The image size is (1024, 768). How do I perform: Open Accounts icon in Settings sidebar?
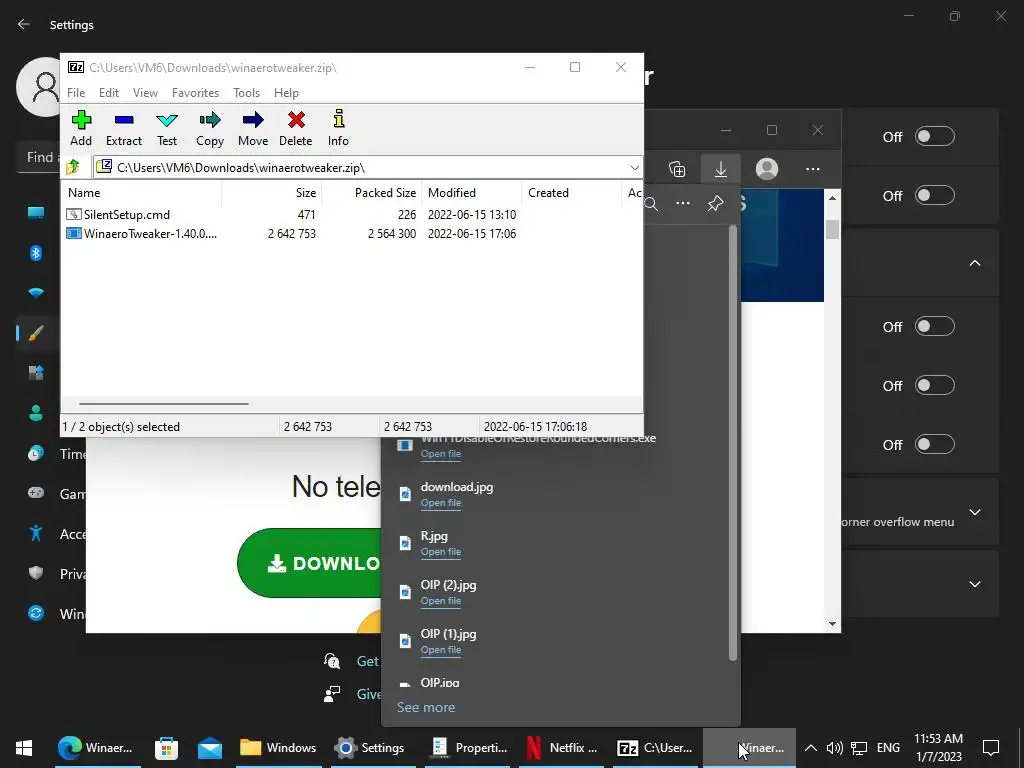tap(36, 413)
